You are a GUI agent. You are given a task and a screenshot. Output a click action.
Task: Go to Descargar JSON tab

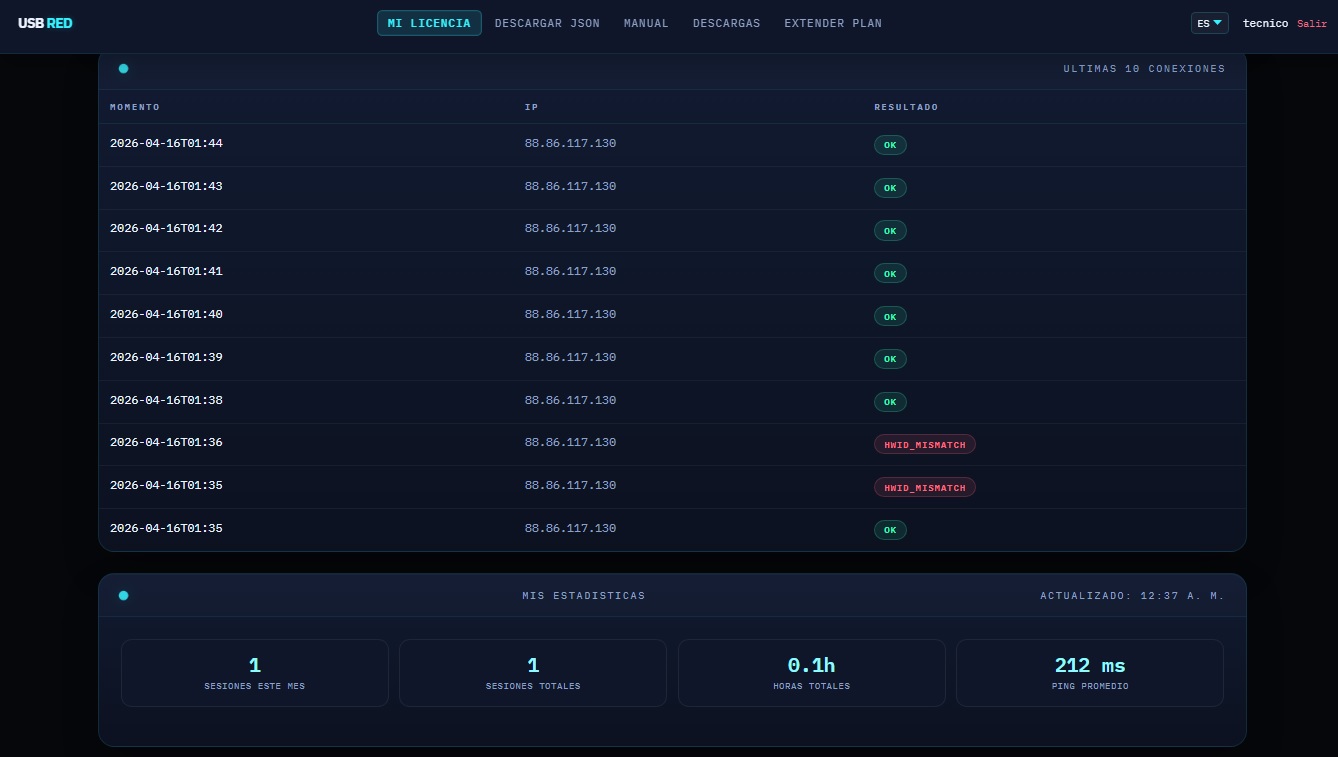tap(547, 23)
